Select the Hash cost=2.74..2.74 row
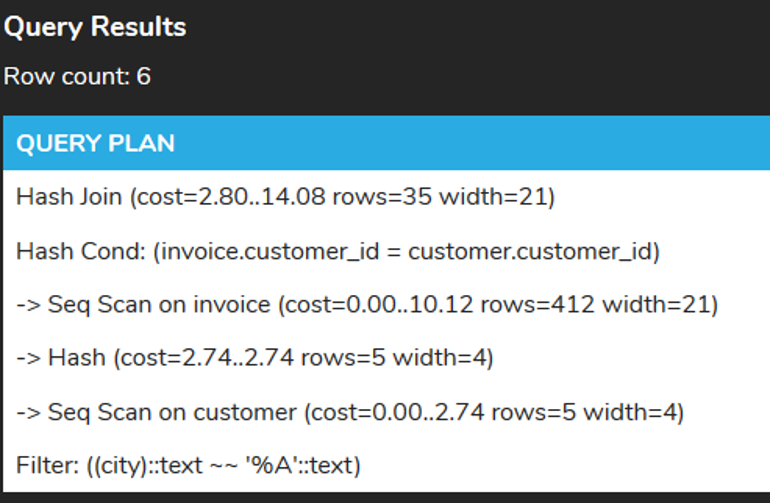This screenshot has height=504, width=770. [x=255, y=357]
